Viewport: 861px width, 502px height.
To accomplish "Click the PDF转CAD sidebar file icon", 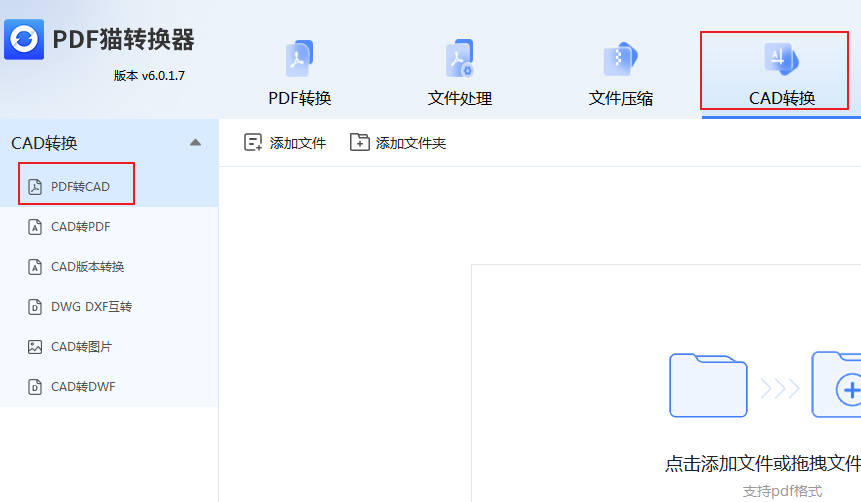I will coord(35,187).
